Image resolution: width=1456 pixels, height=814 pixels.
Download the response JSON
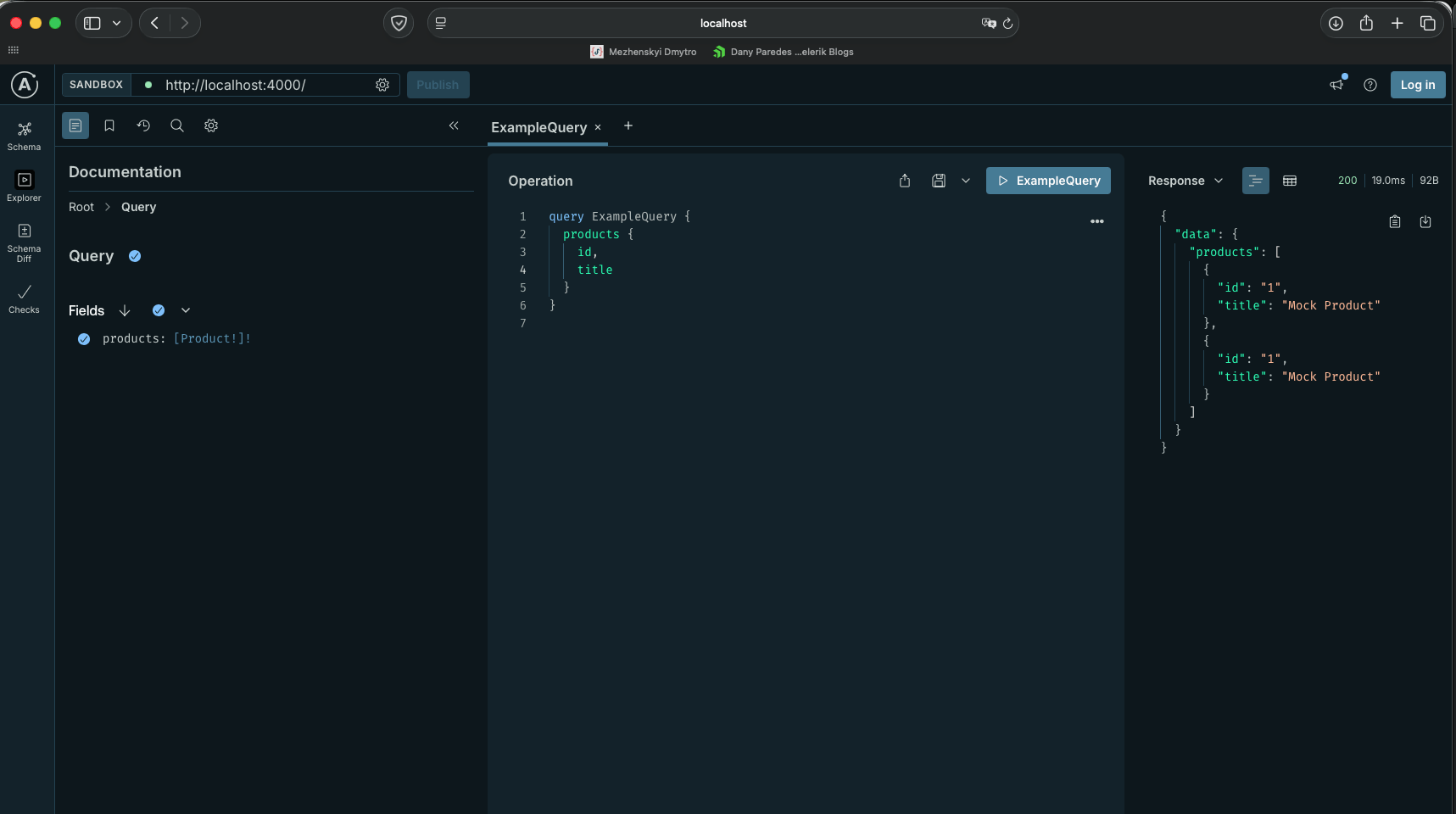(1425, 221)
